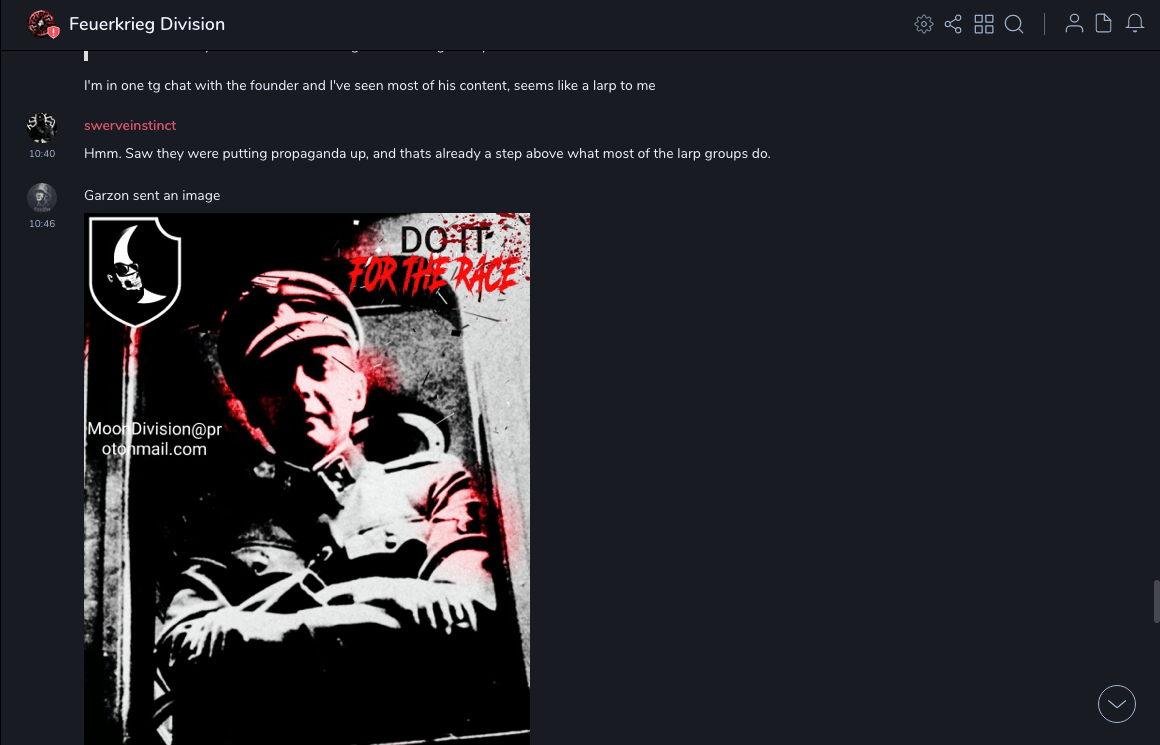Click swerveinstinct's profile avatar
The image size is (1160, 745).
[41, 127]
